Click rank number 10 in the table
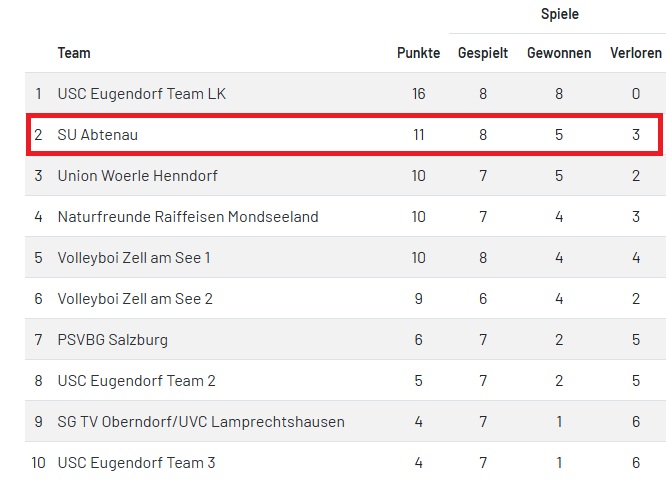Image resolution: width=666 pixels, height=492 pixels. [39, 463]
